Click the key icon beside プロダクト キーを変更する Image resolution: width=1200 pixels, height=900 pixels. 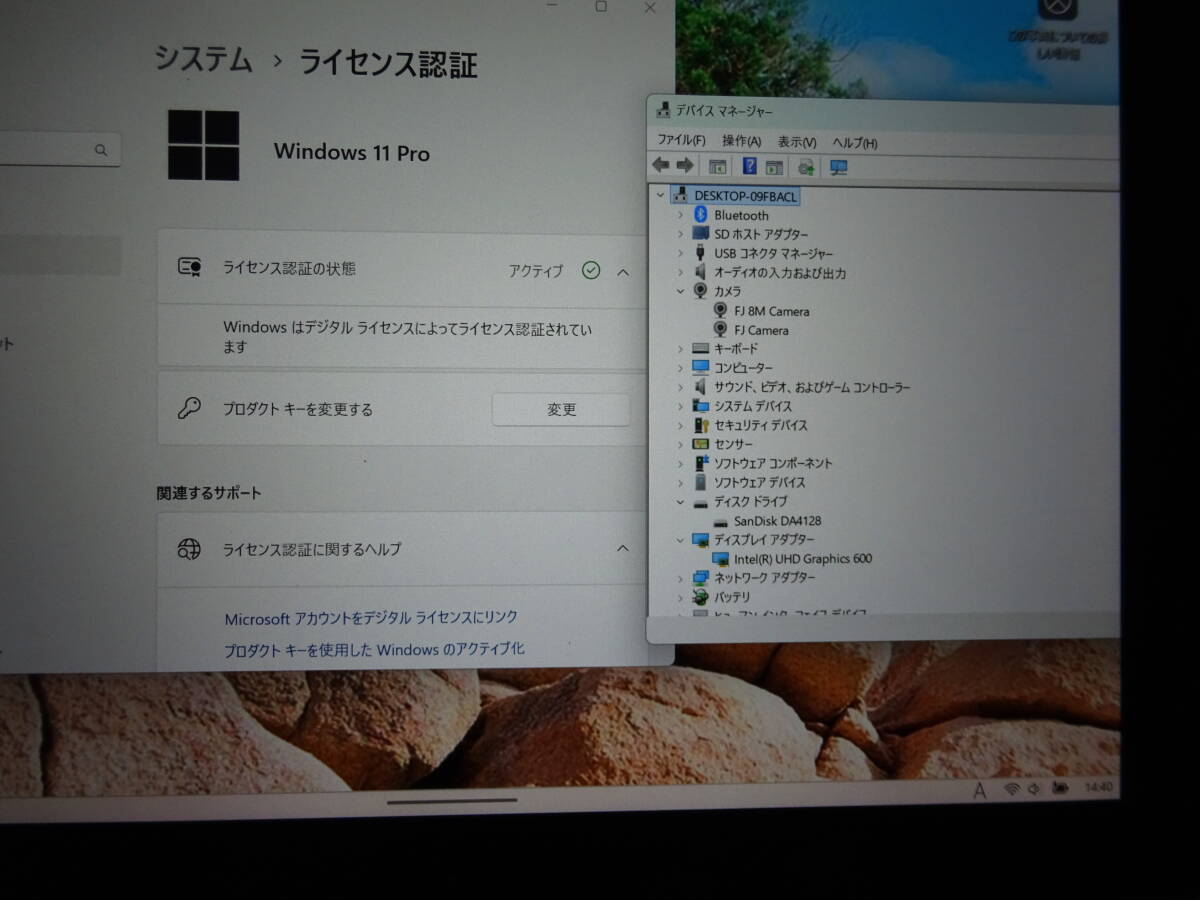pos(189,408)
